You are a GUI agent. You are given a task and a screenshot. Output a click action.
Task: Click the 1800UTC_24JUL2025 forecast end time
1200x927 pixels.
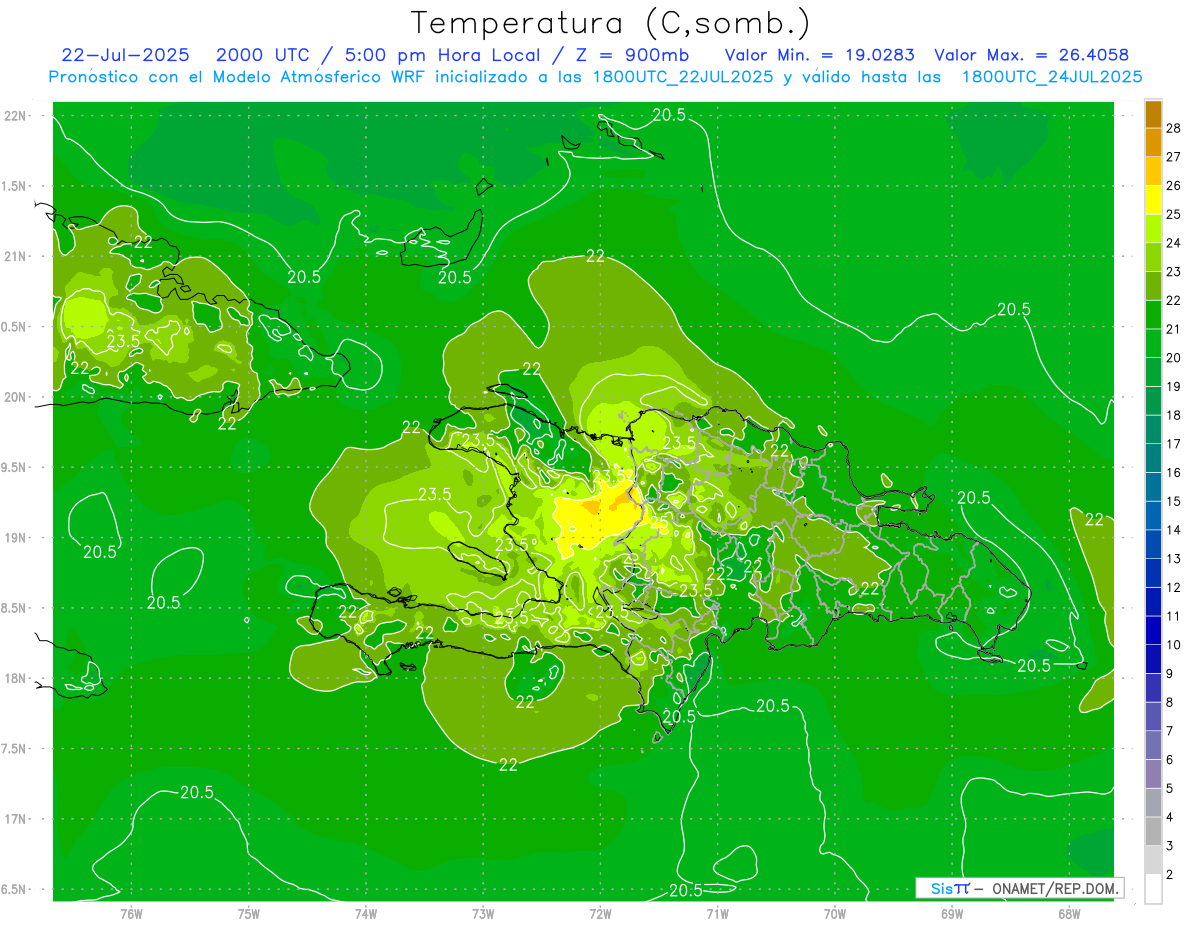pos(1052,77)
